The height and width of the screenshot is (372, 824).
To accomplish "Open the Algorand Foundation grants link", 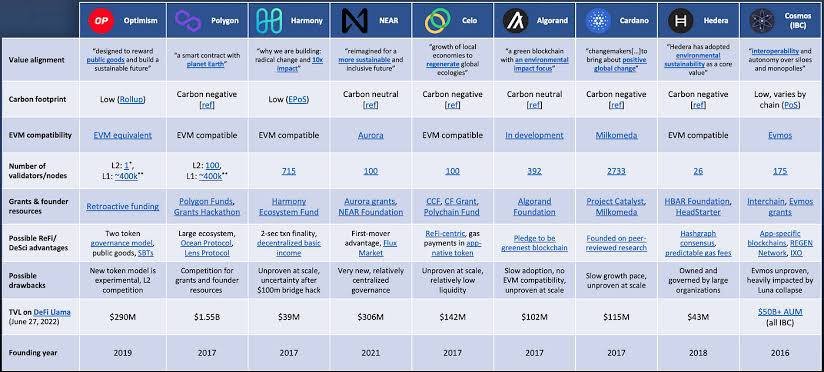I will [534, 207].
